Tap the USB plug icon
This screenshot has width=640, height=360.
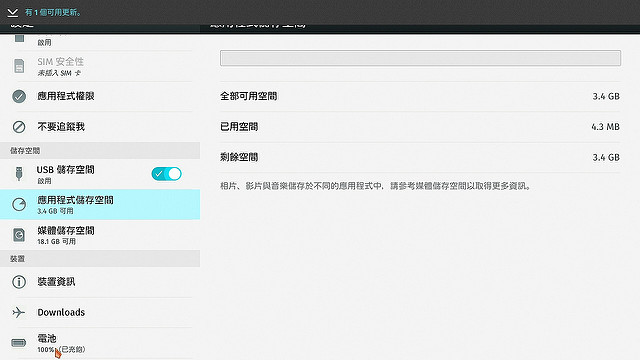coord(19,173)
